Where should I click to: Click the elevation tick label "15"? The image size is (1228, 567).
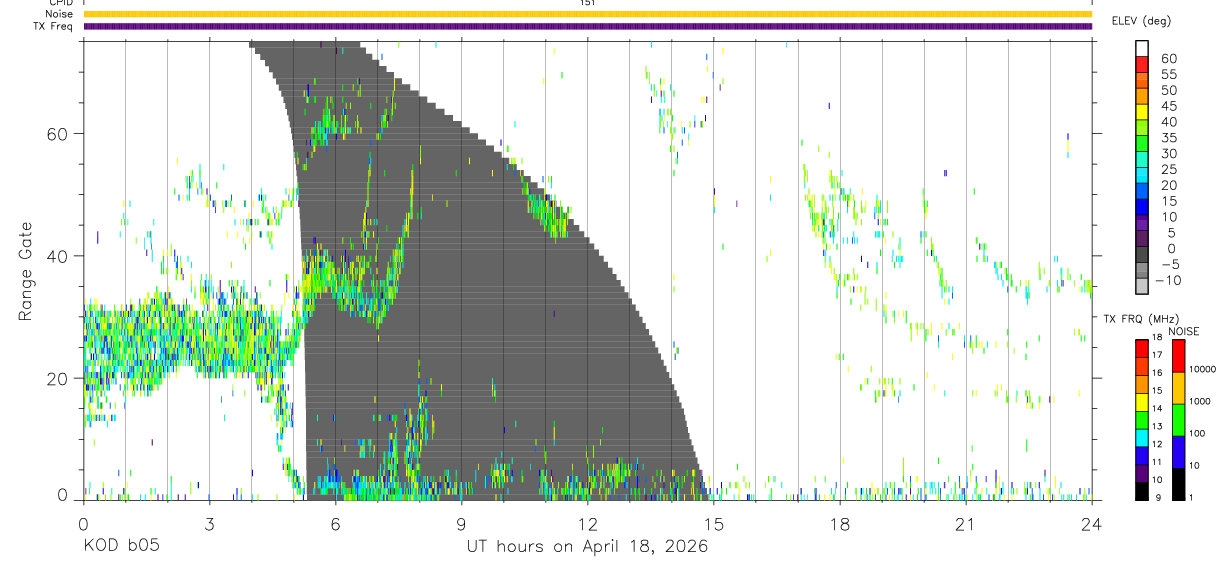coord(1168,201)
